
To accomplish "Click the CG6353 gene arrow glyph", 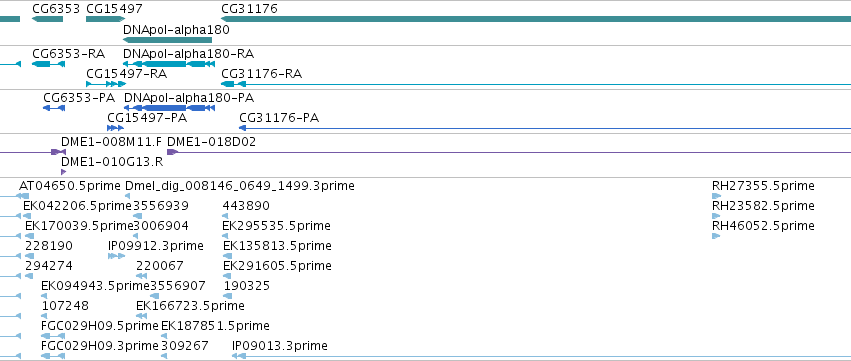I will [x=47, y=19].
